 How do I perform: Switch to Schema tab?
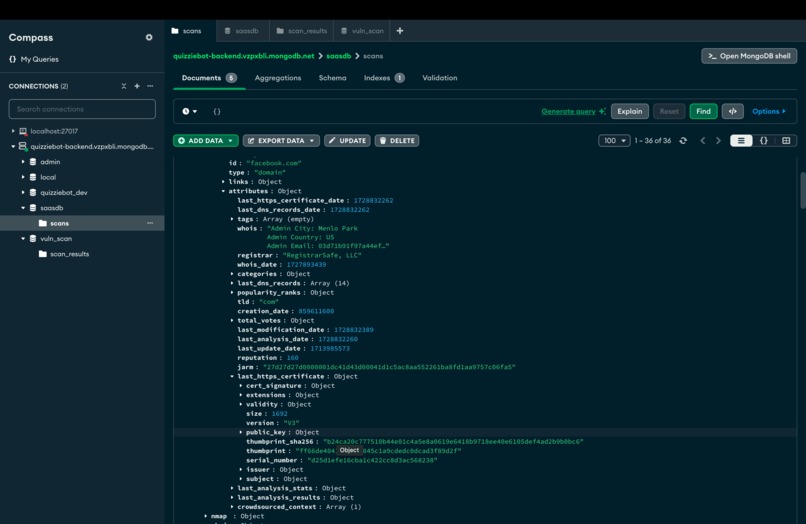coord(333,78)
